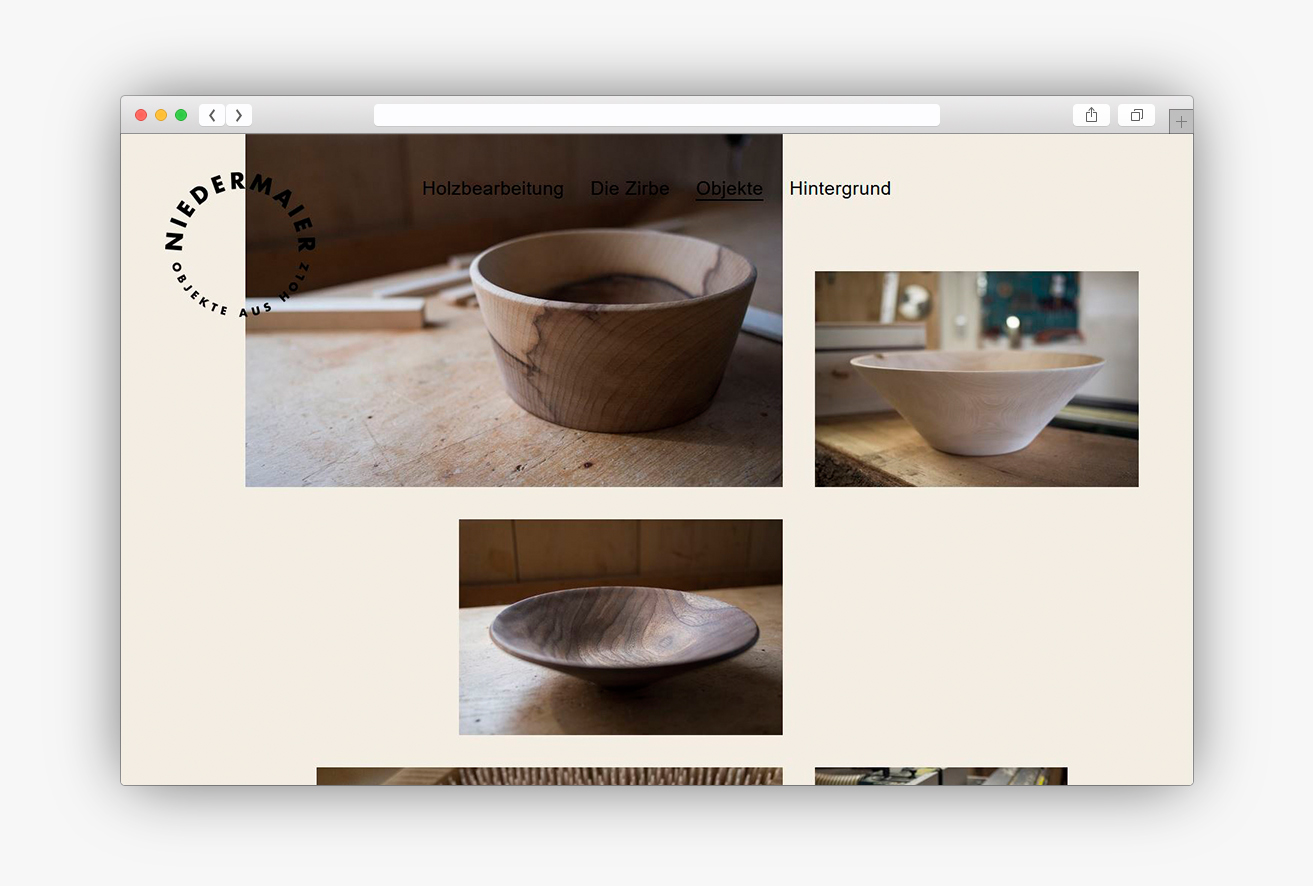Click the browser address bar field
1313x886 pixels.
tap(656, 115)
